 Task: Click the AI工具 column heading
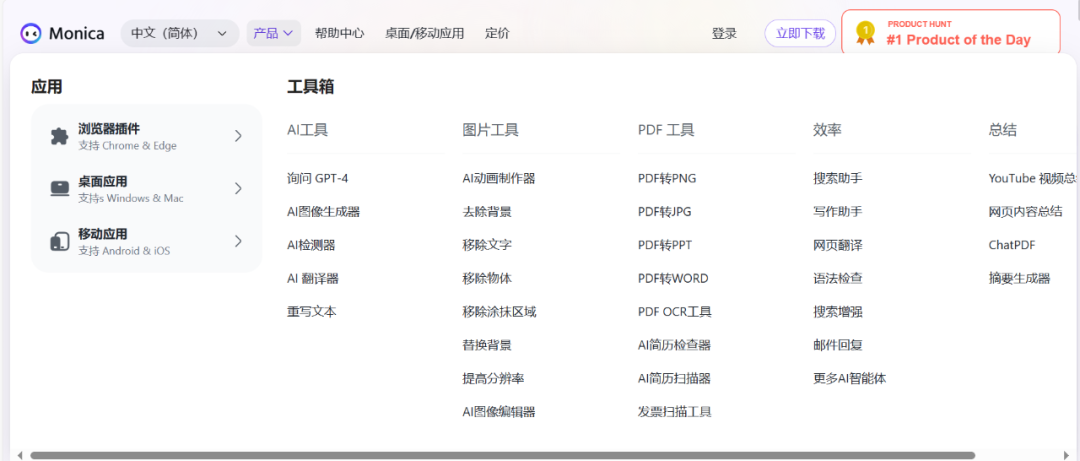coord(307,130)
